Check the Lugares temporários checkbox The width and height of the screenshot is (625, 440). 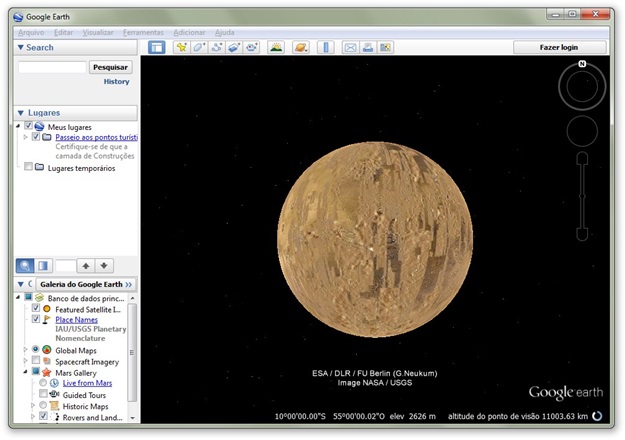point(28,166)
